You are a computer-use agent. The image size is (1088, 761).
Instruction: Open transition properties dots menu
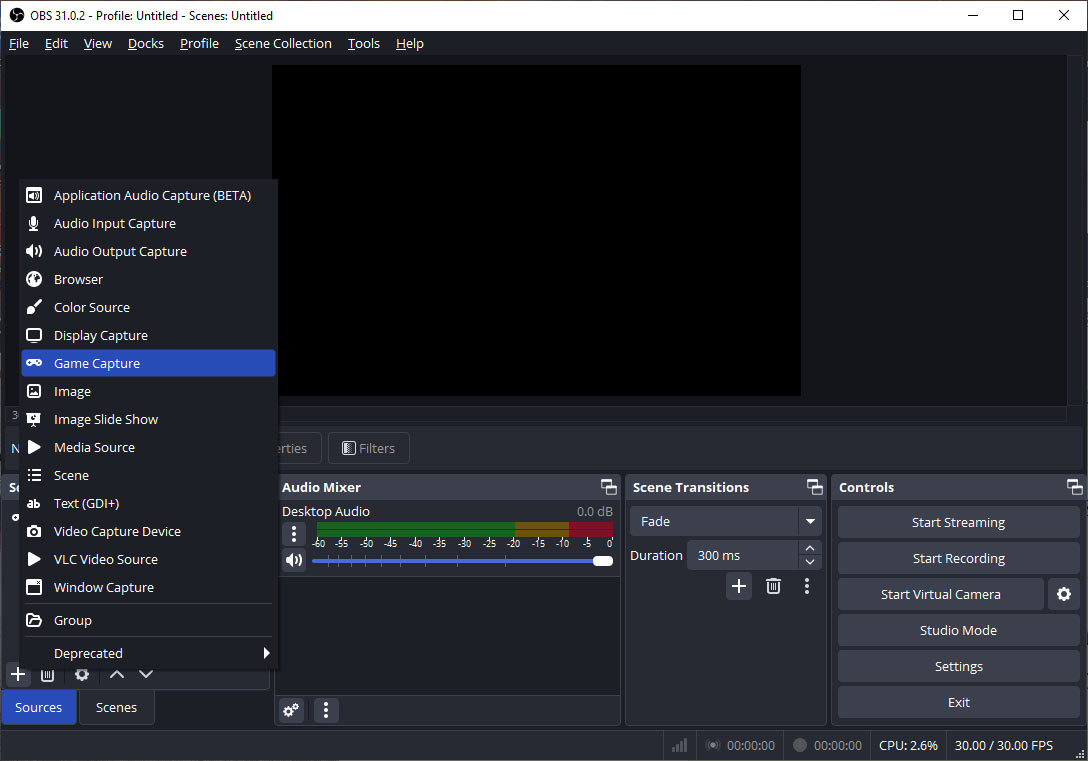coord(806,586)
